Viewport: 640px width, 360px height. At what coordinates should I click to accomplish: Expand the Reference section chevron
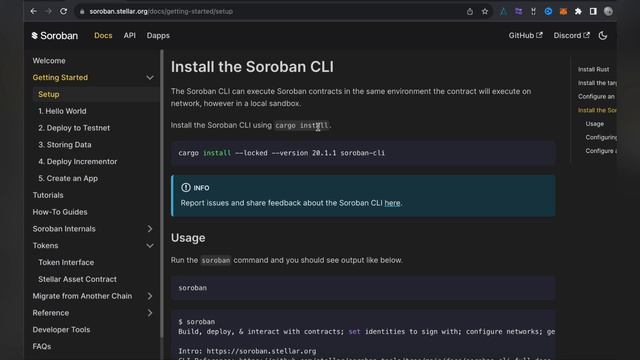point(150,313)
